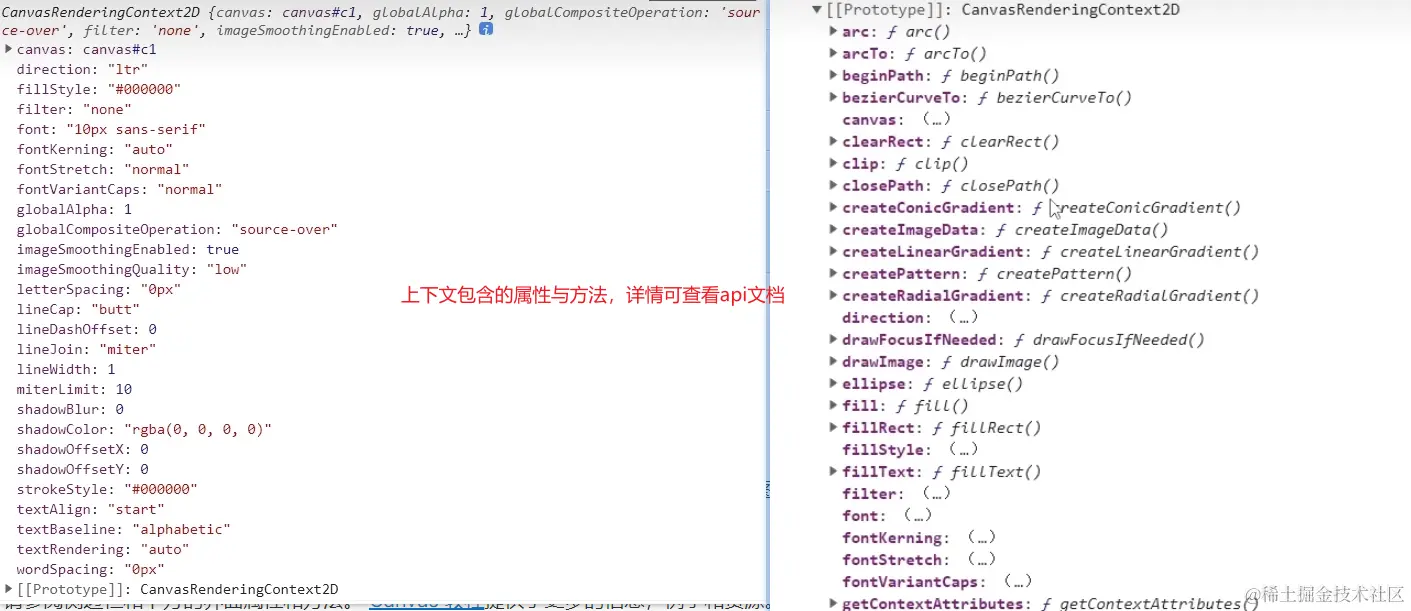Click the blue info icon after object summary
Viewport: 1411px width, 611px height.
(x=486, y=30)
